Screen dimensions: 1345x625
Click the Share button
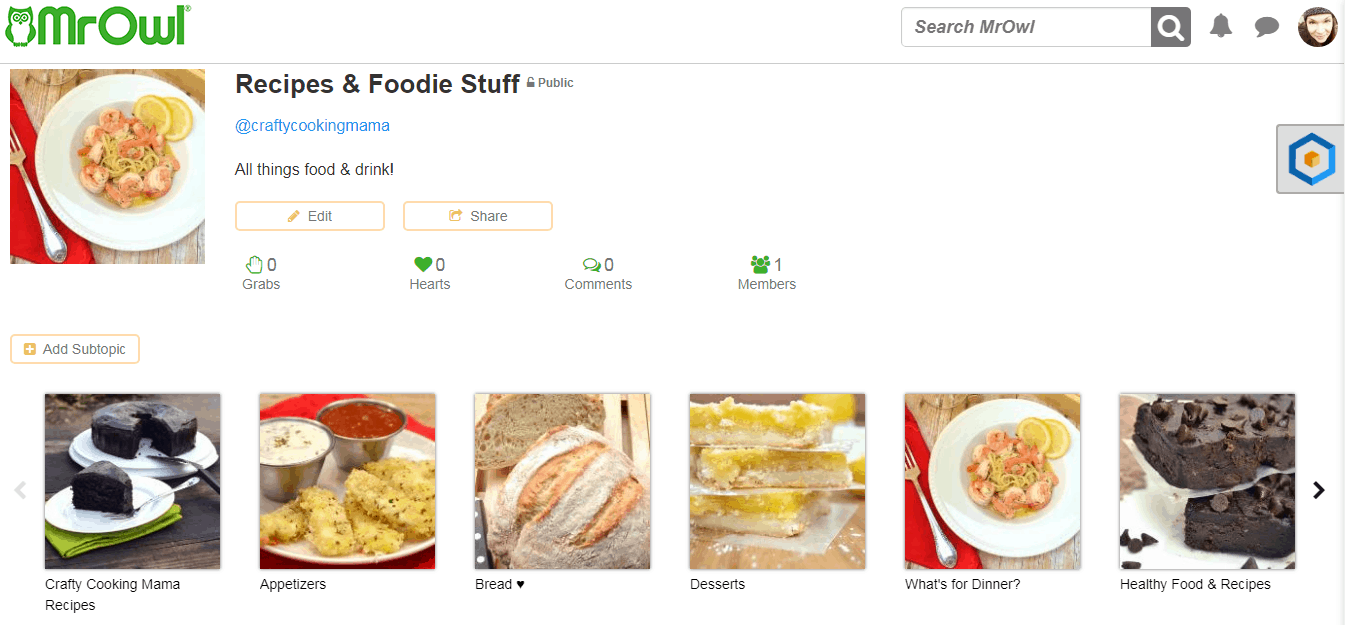478,216
